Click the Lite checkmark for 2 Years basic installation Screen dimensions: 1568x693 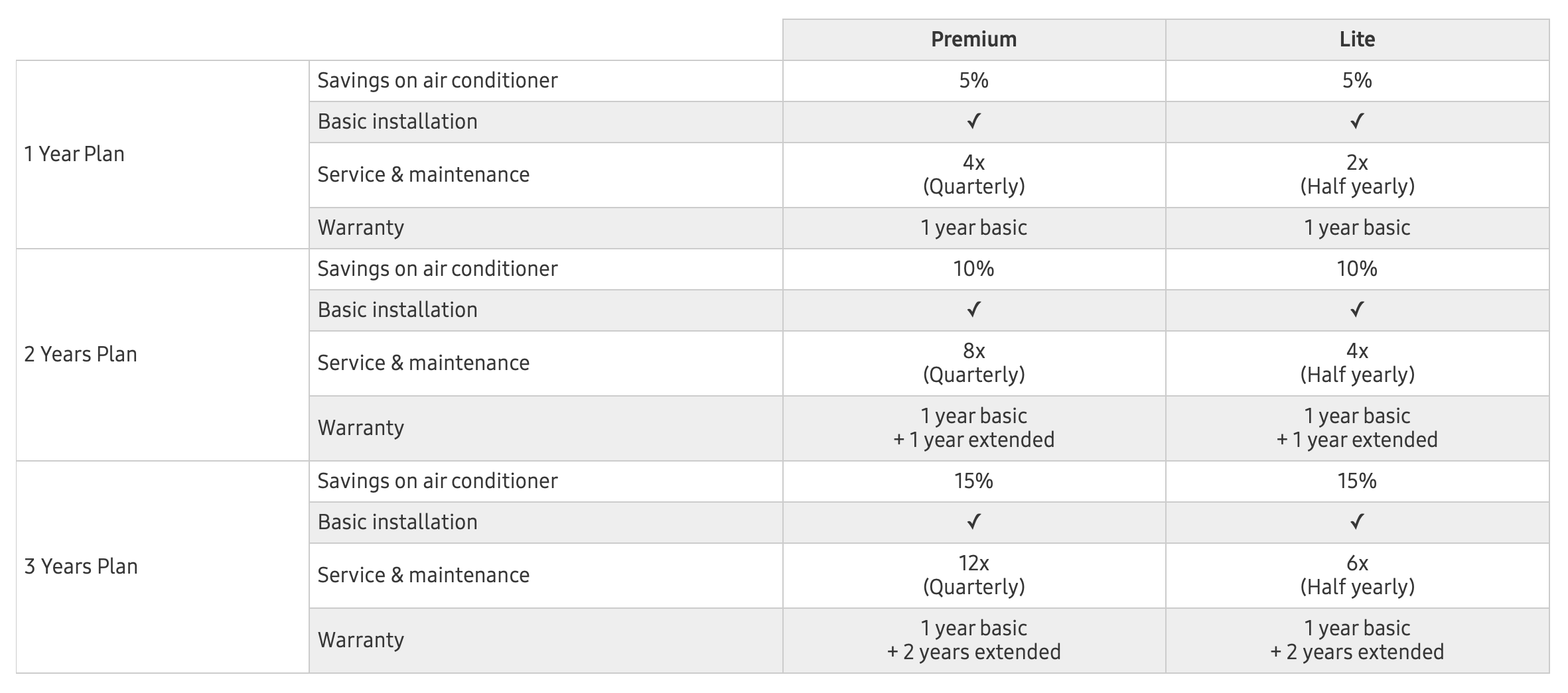[x=1357, y=310]
